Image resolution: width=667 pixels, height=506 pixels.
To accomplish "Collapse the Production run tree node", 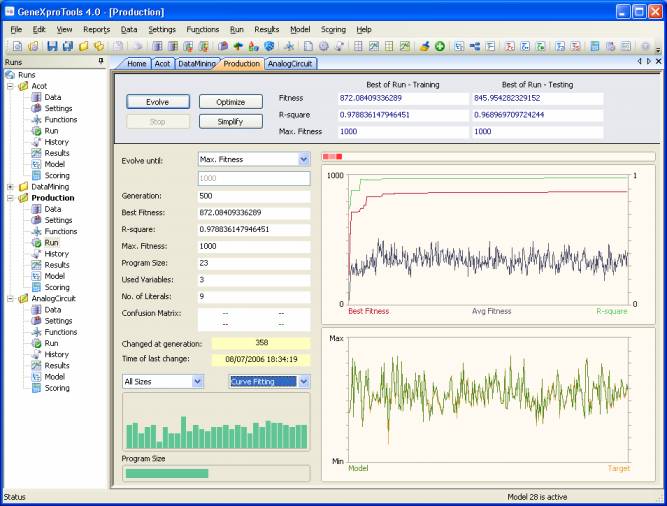I will (10, 198).
